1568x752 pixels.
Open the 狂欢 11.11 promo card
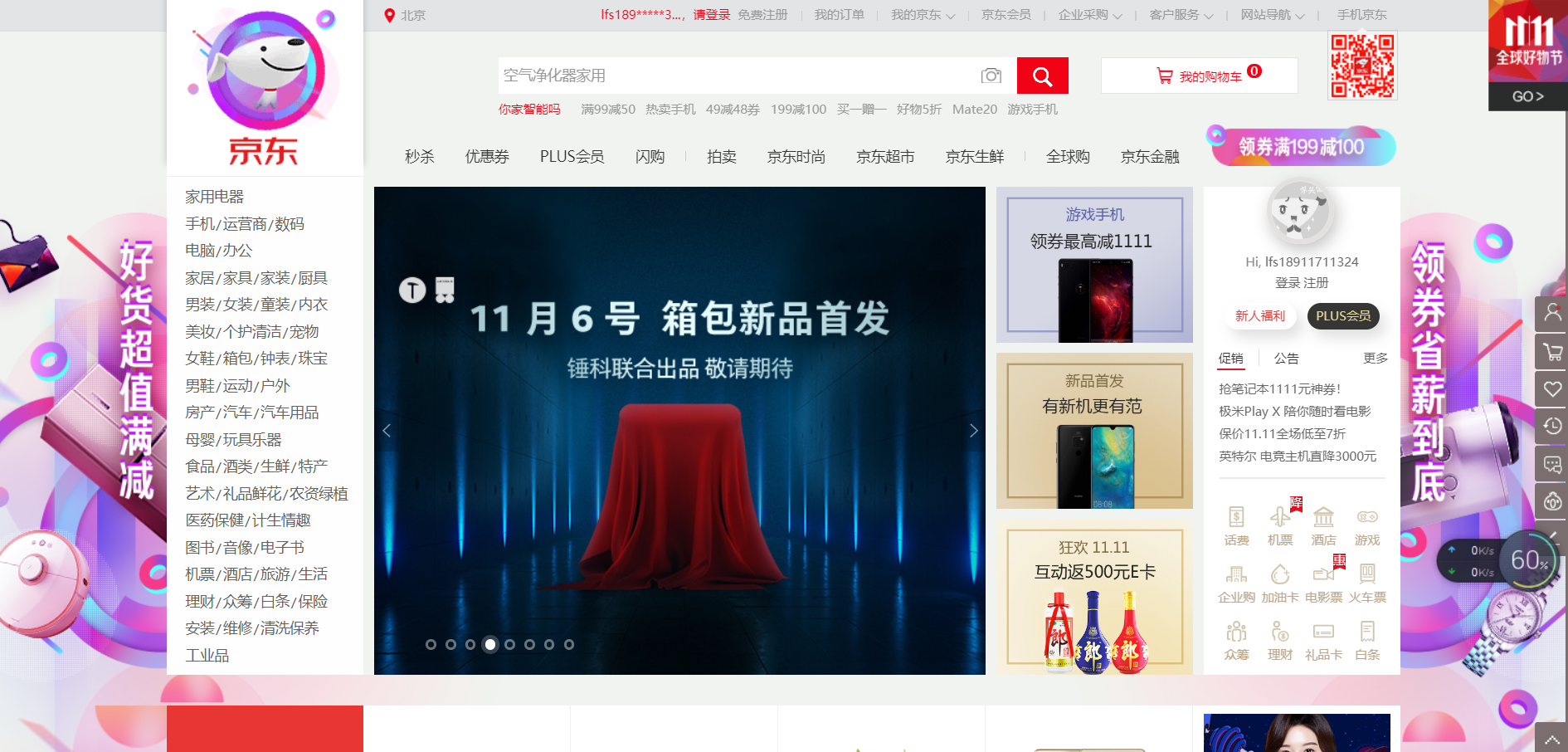pyautogui.click(x=1094, y=597)
